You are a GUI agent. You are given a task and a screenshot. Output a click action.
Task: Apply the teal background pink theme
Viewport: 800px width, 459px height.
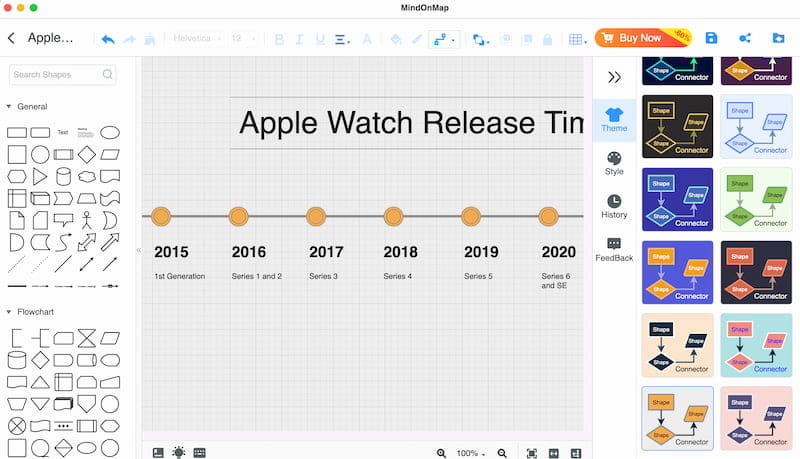[756, 345]
